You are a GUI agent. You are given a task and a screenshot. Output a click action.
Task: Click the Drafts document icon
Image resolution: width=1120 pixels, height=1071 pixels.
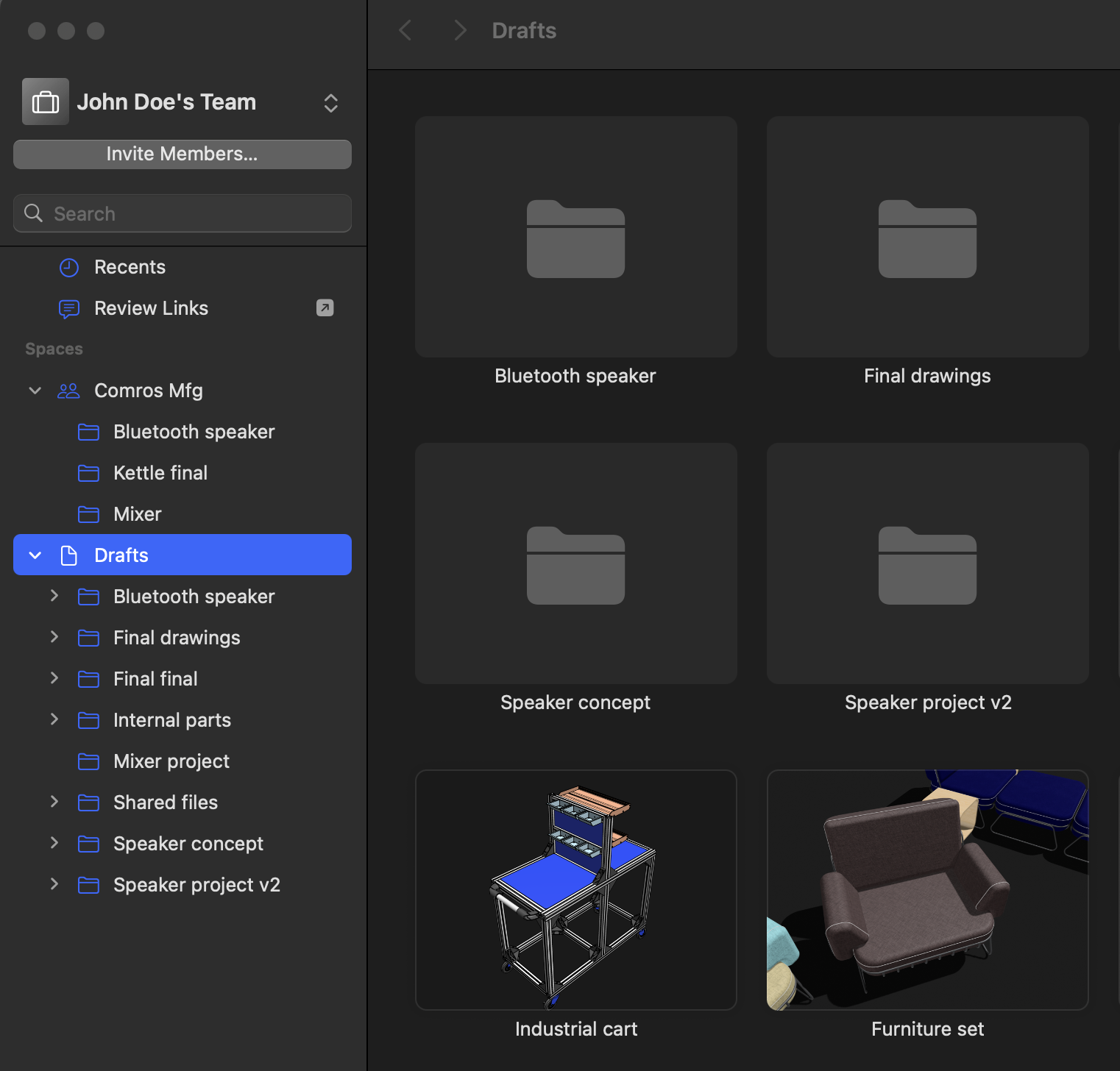[x=68, y=555]
